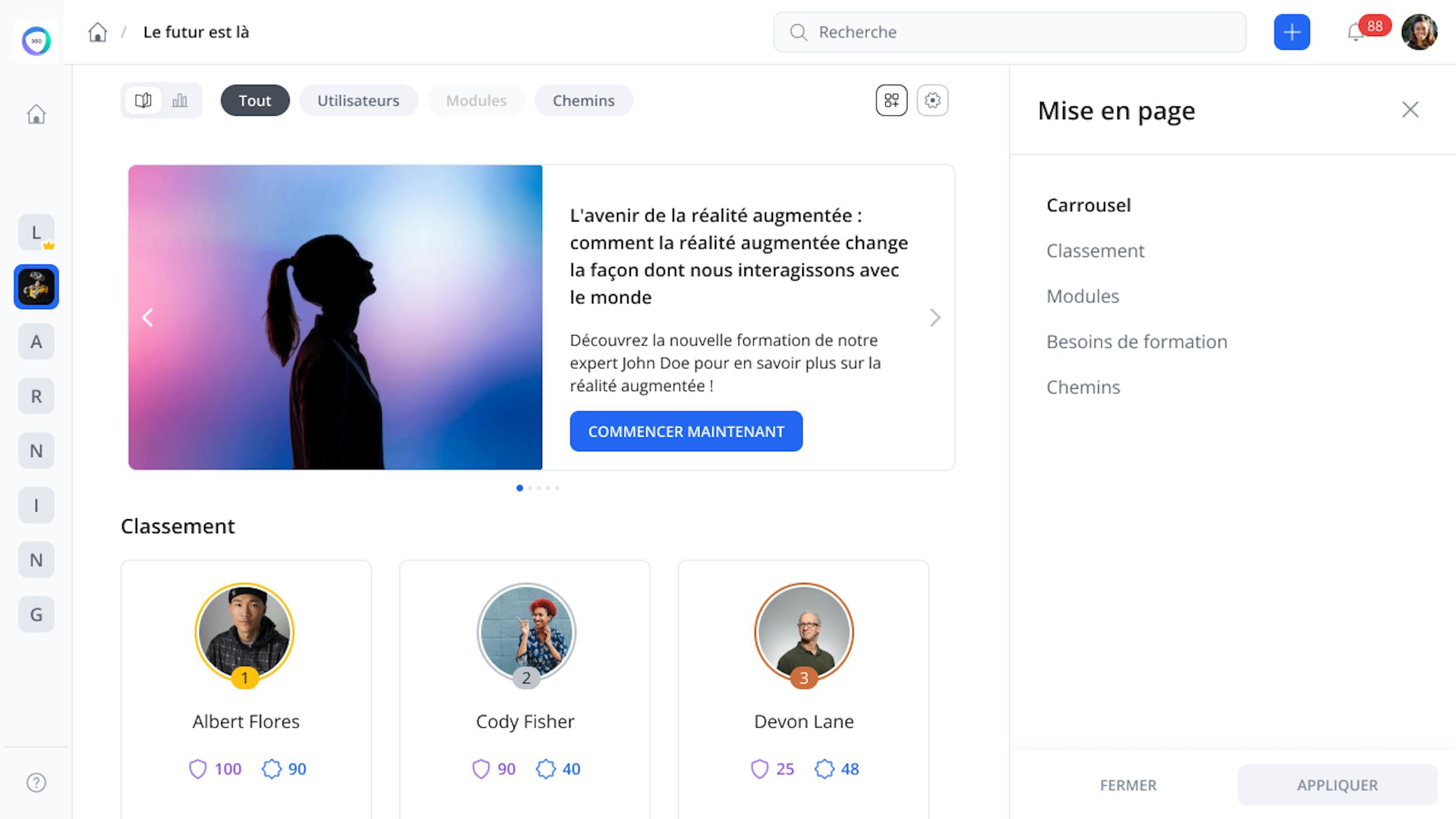Click Albert Flores shield score 100

coord(215,769)
